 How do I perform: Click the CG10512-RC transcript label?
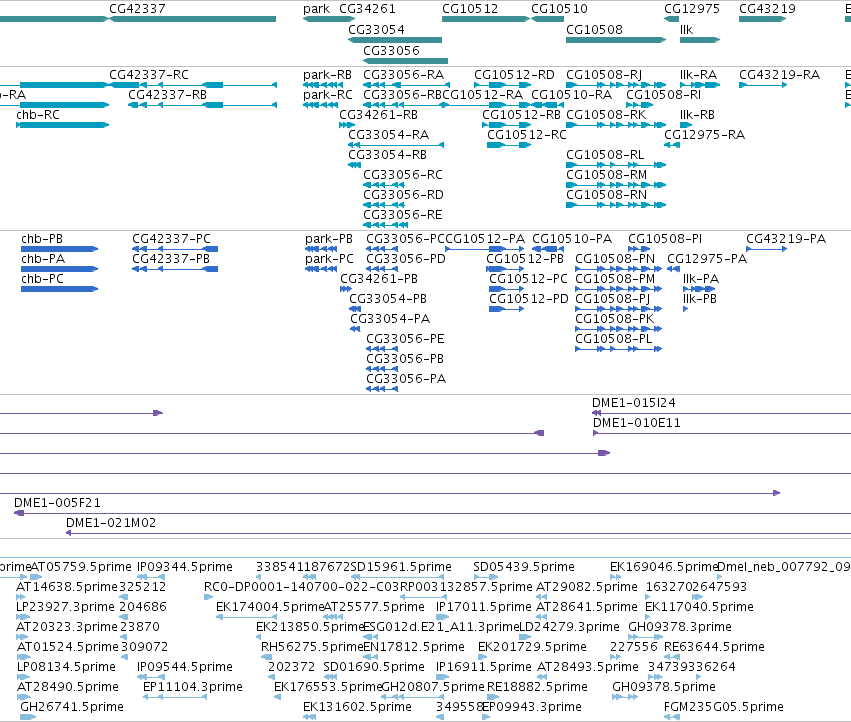click(526, 135)
